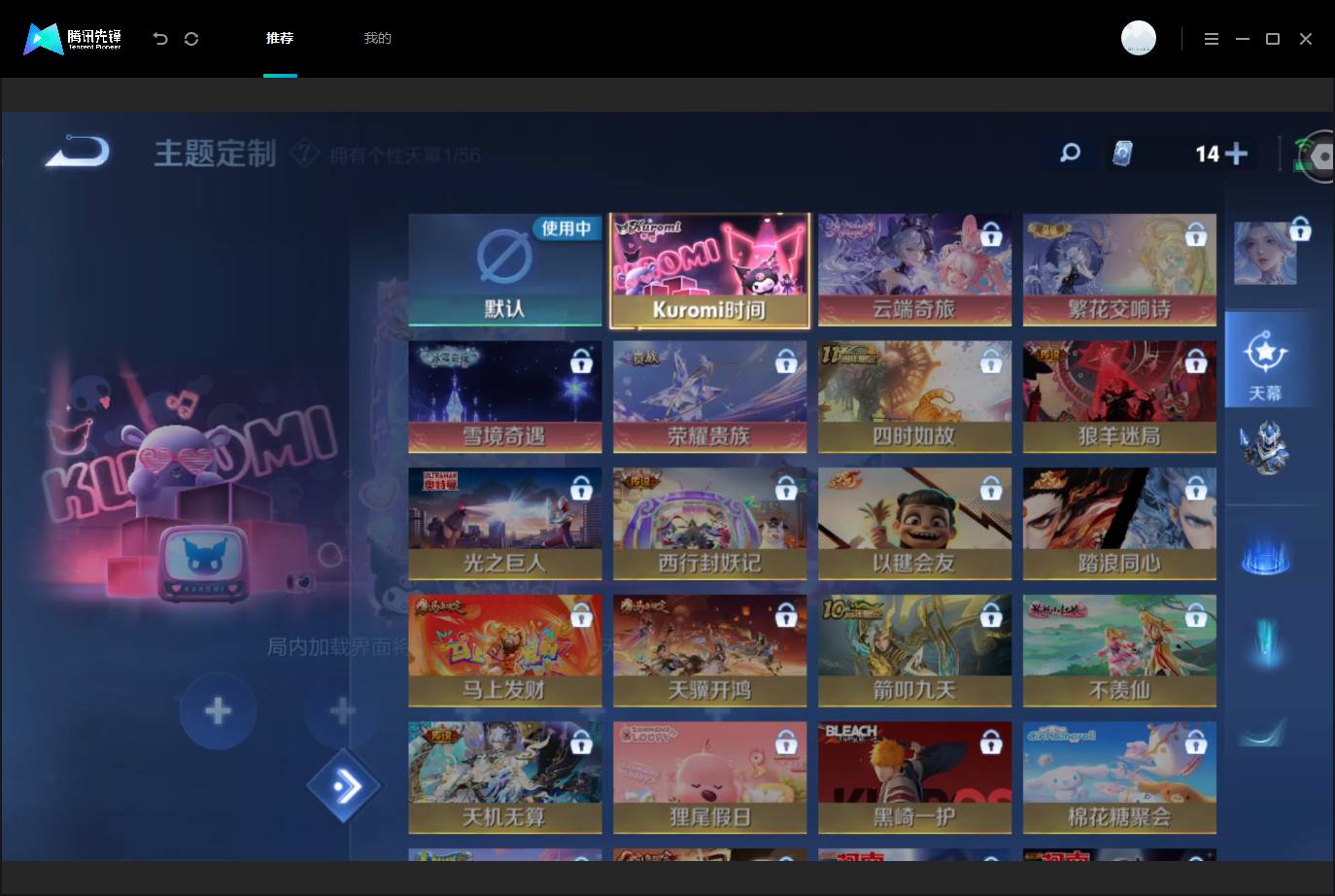Open the help question mark beside 主题定制
This screenshot has width=1335, height=896.
(304, 153)
